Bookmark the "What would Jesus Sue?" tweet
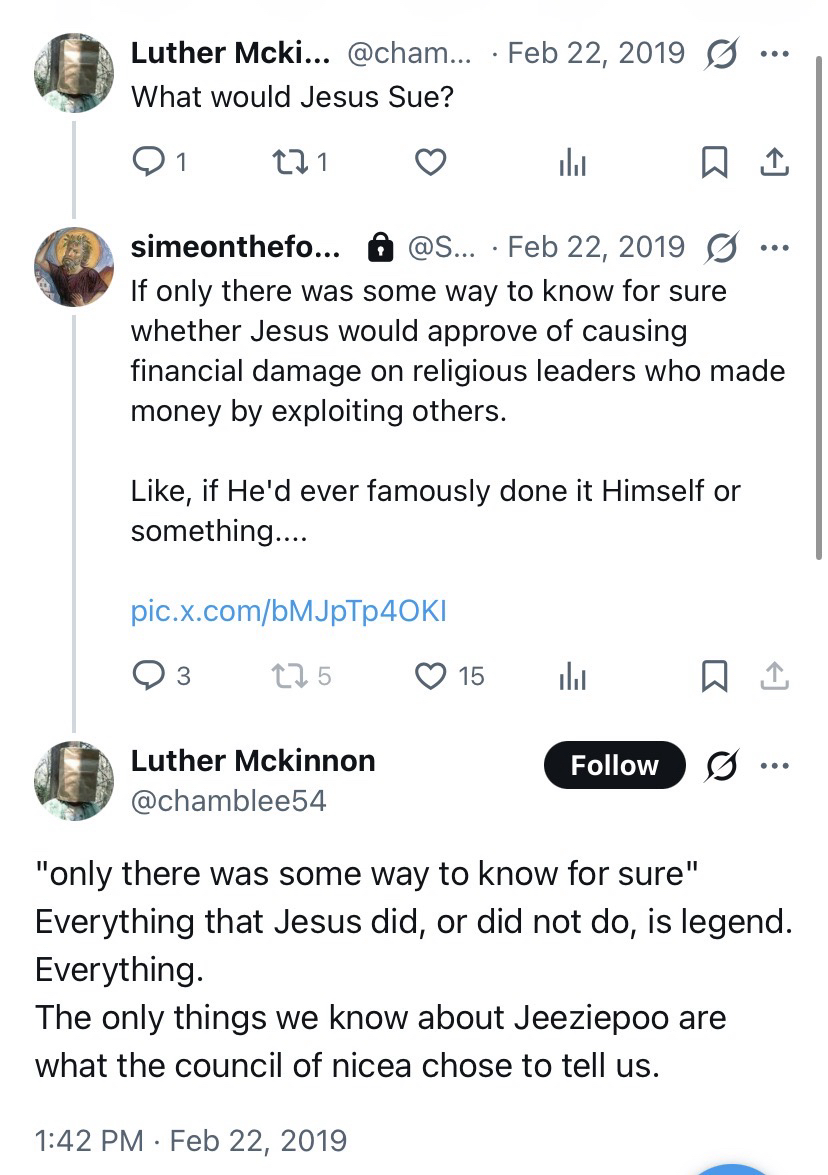Image resolution: width=828 pixels, height=1175 pixels. [x=714, y=162]
